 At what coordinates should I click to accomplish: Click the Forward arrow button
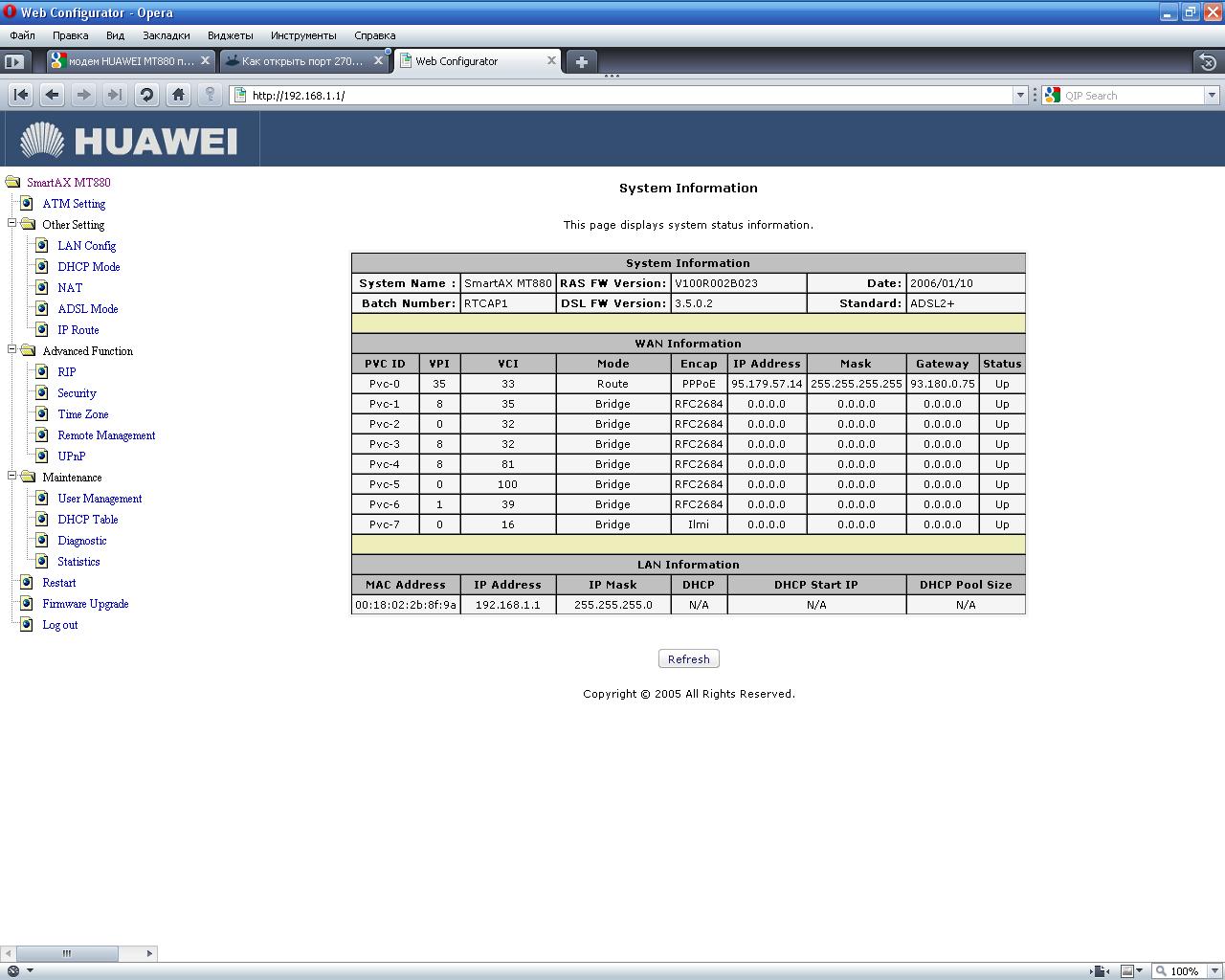(x=83, y=95)
